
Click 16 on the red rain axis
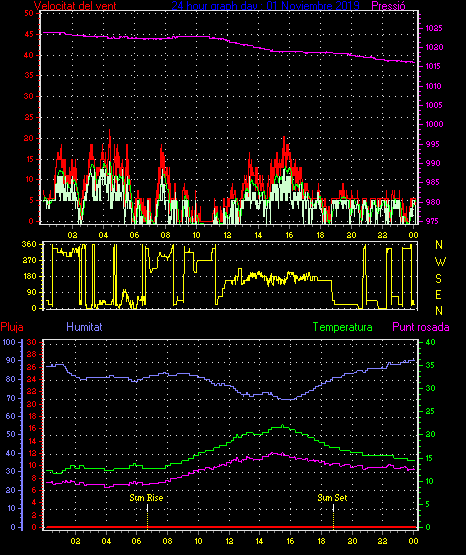pyautogui.click(x=32, y=428)
